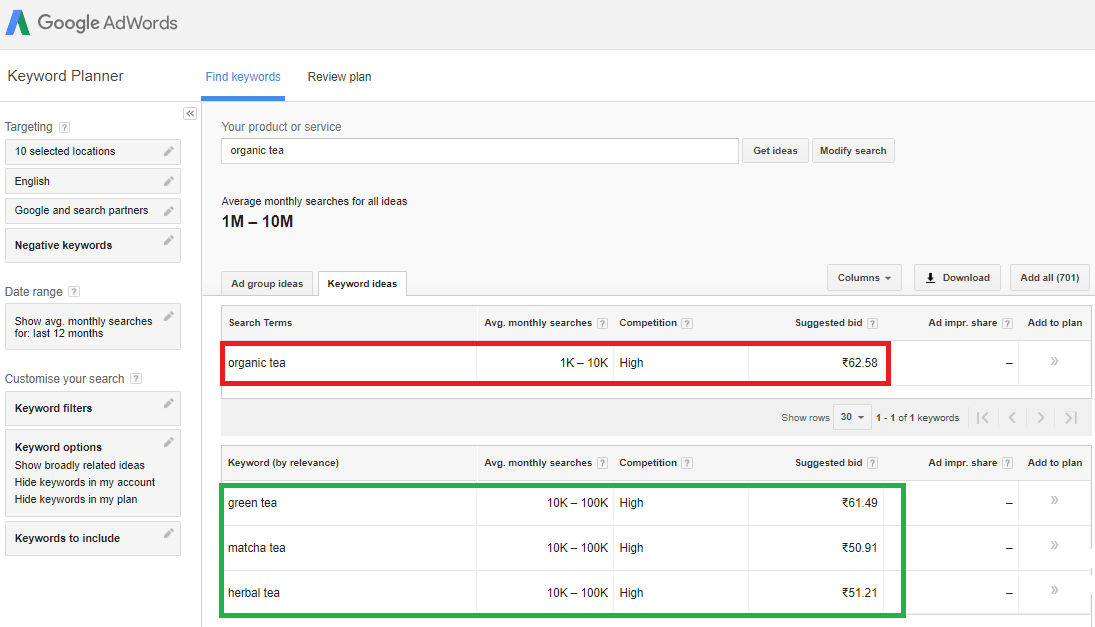This screenshot has width=1095, height=627.
Task: Go to next page of keywords
Action: coord(1041,417)
